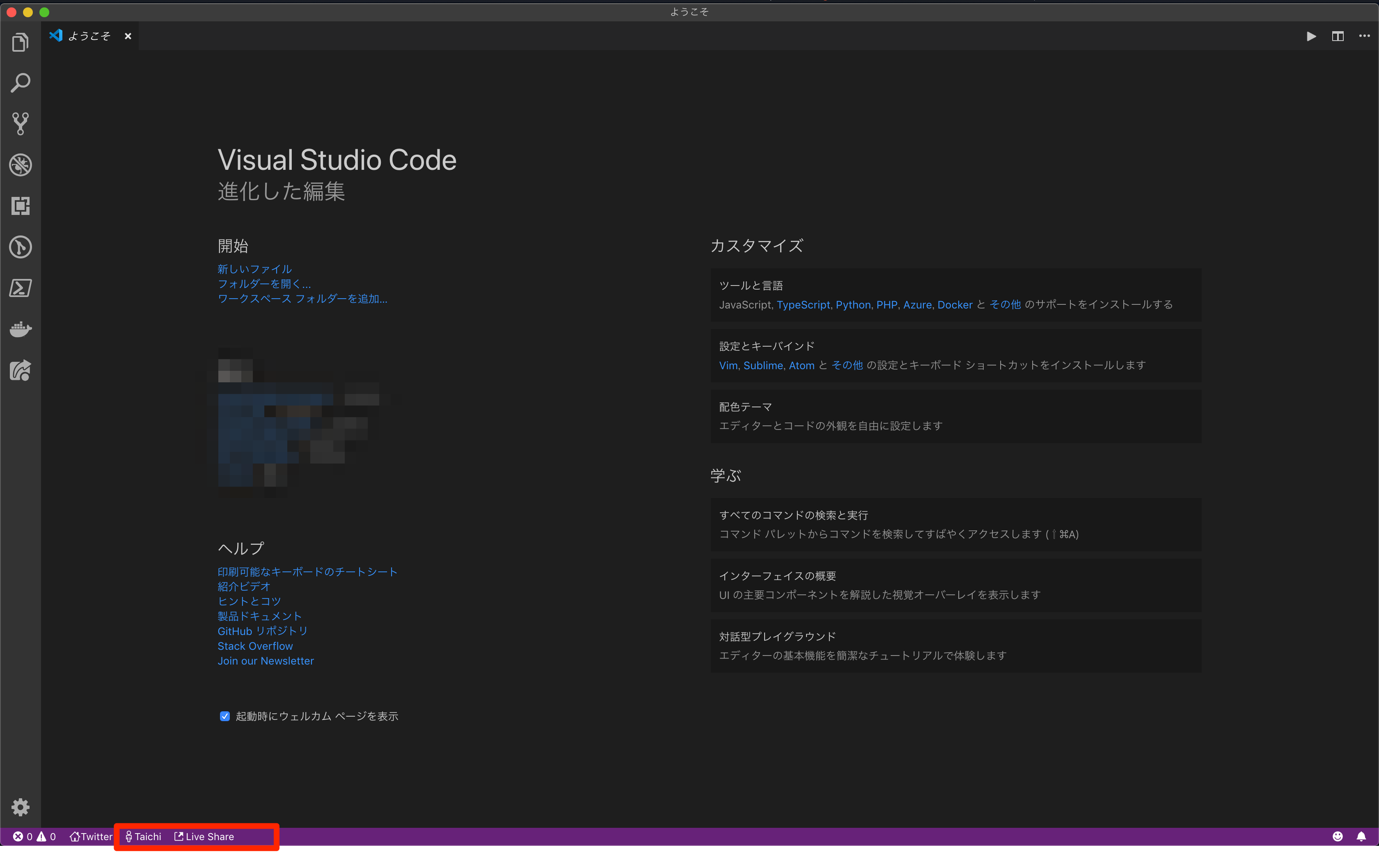Open the 紹介ビデオ link
Screen dimensions: 1379x868
pyautogui.click(x=244, y=587)
